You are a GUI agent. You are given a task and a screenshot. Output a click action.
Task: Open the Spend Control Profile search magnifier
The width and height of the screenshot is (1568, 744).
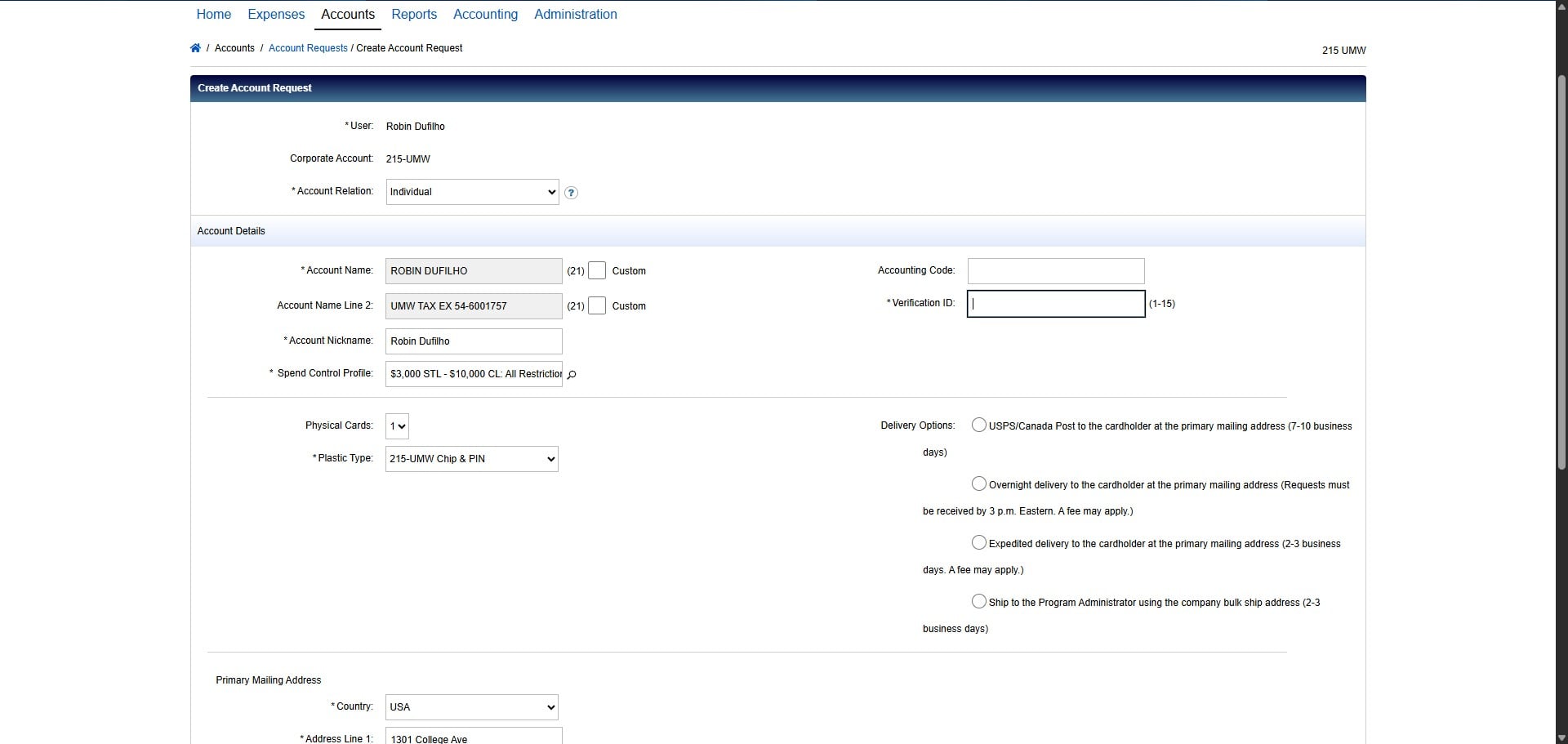click(x=572, y=375)
